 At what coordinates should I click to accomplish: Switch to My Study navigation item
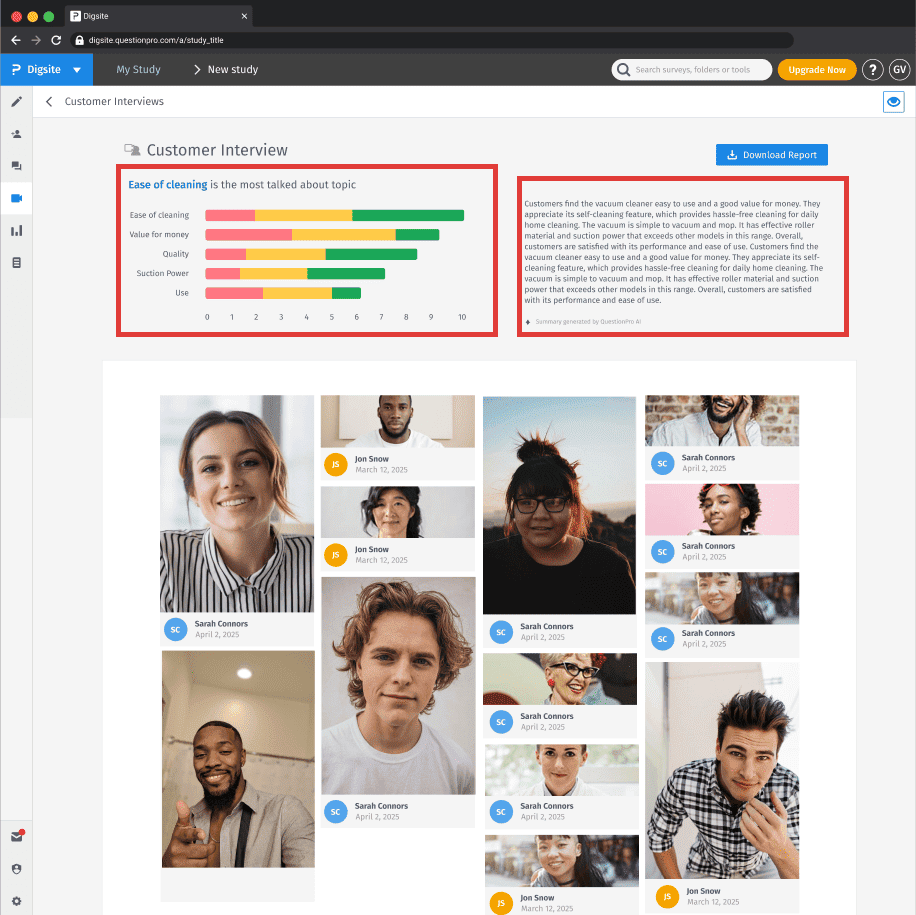point(138,69)
